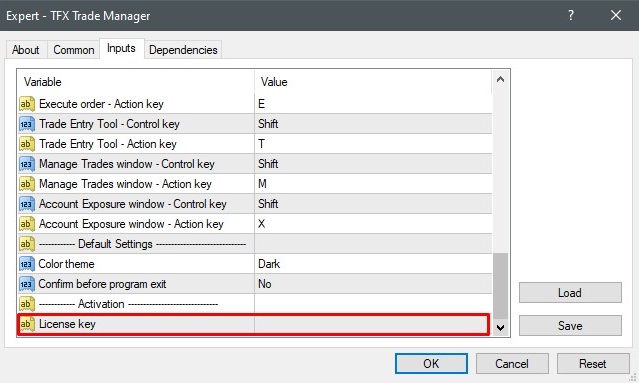Click Account Exposure window Action key value 'X'
Screen dimensions: 639x383
coord(262,224)
